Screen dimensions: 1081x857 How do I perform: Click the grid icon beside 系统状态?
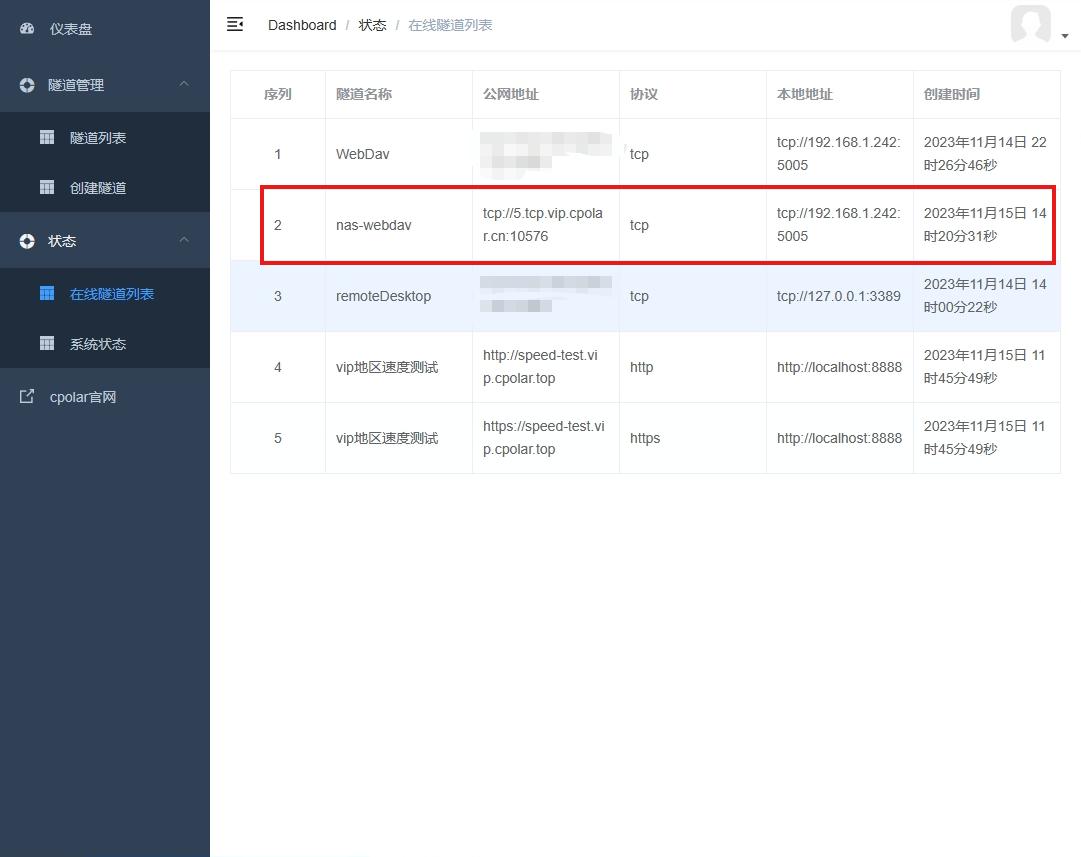coord(47,343)
